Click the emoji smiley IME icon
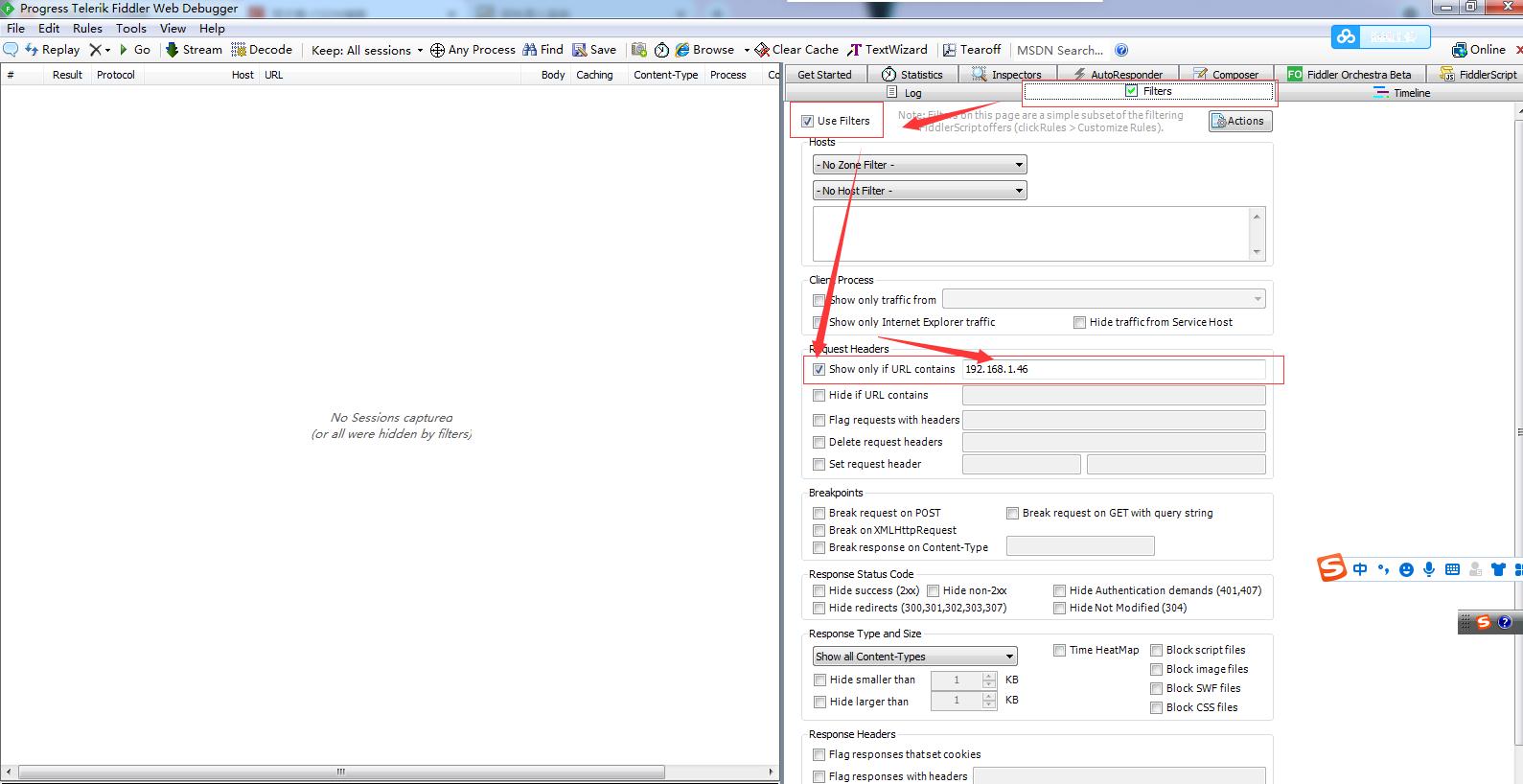Screen dimensions: 1523x784 point(1406,569)
